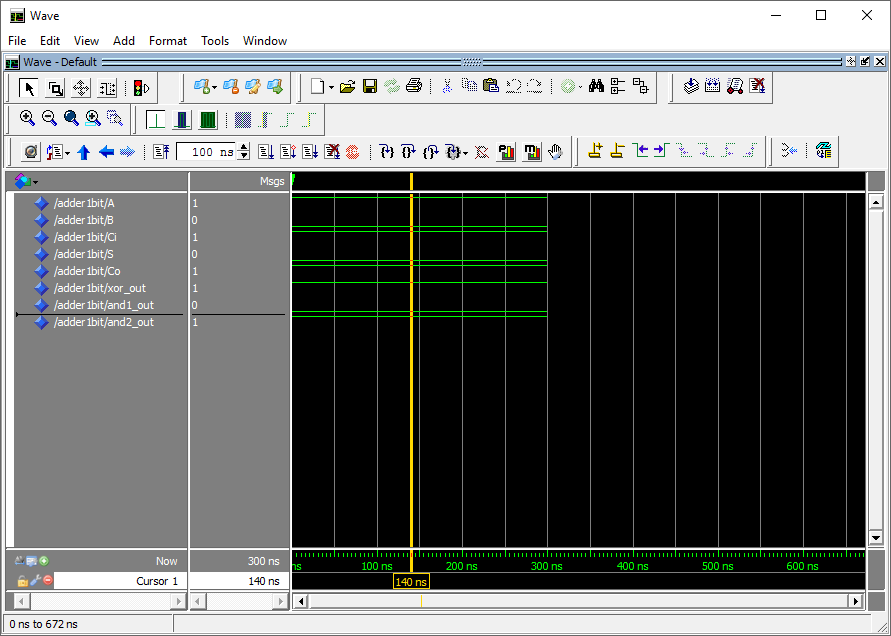891x636 pixels.
Task: Click the blue left arrow icon
Action: click(x=106, y=152)
